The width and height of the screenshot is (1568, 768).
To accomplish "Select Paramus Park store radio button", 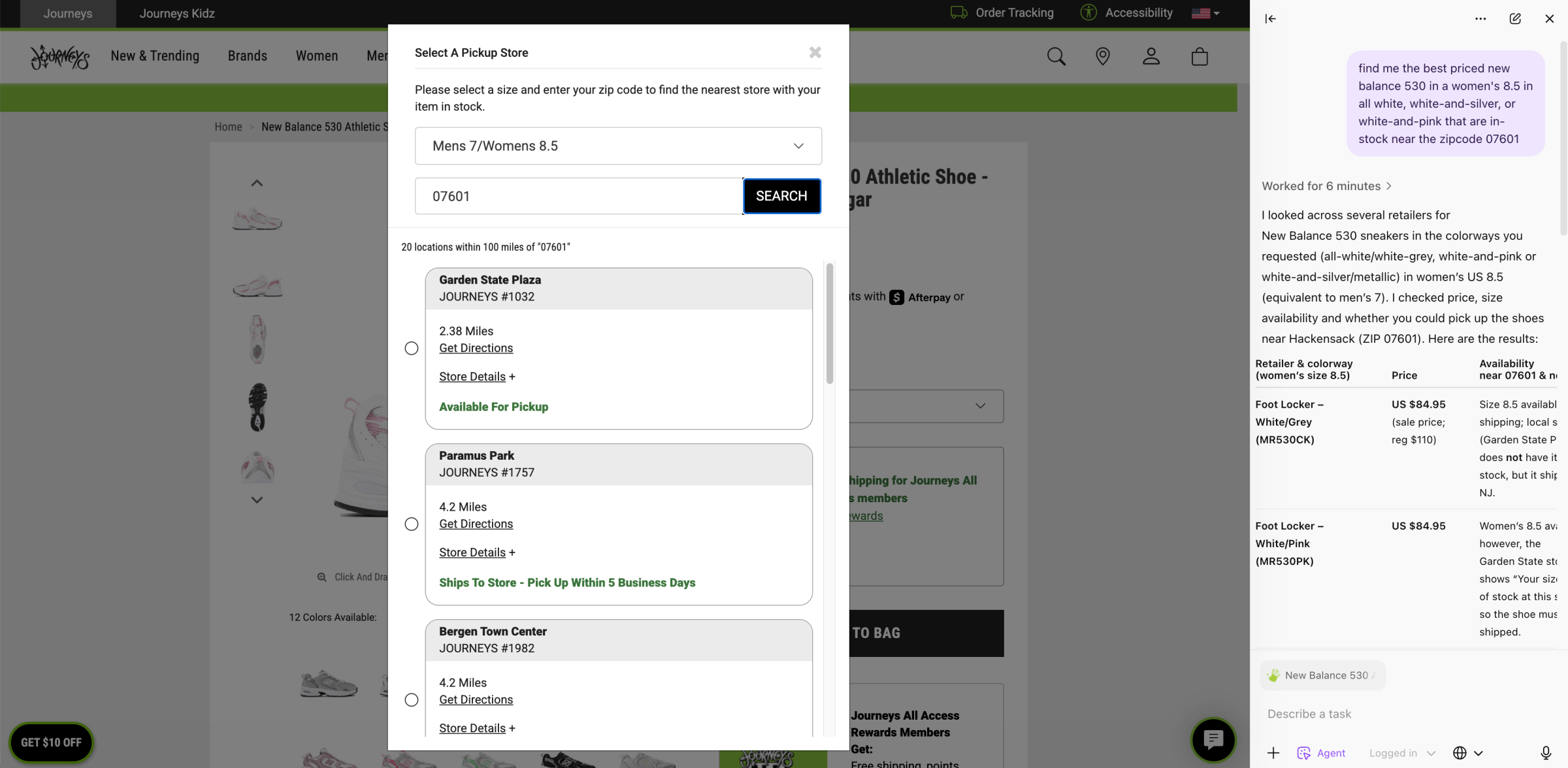I will pyautogui.click(x=412, y=524).
